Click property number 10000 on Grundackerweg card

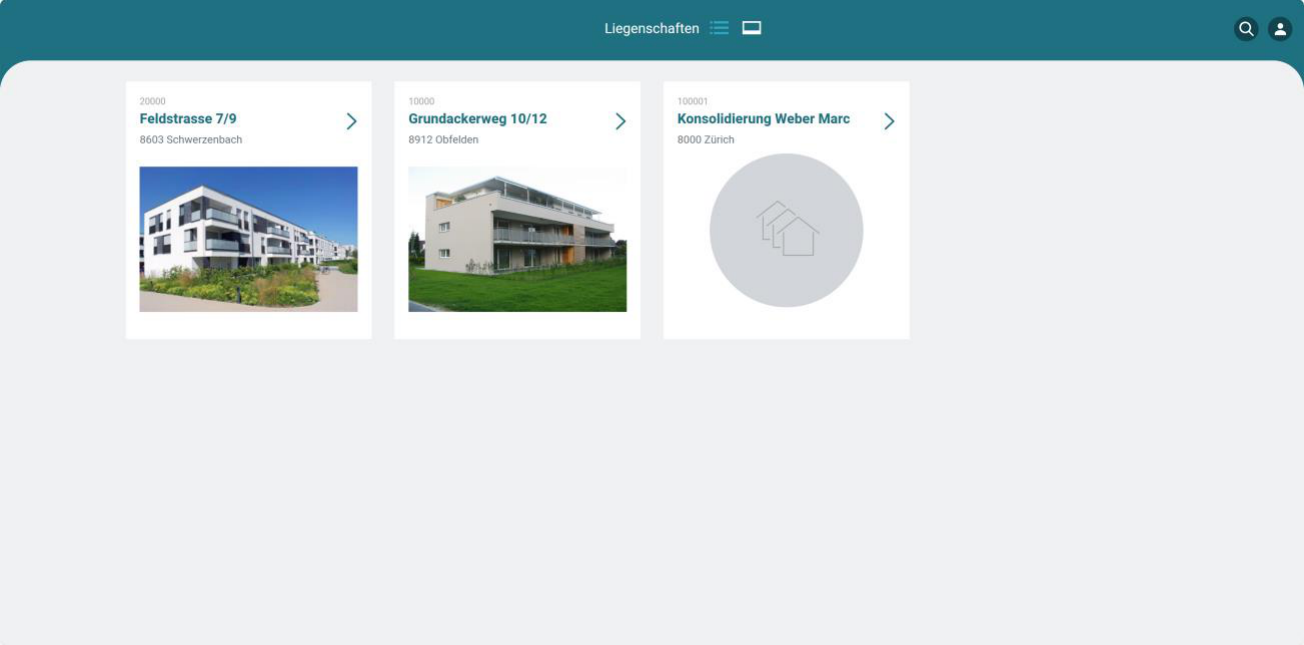coord(422,101)
